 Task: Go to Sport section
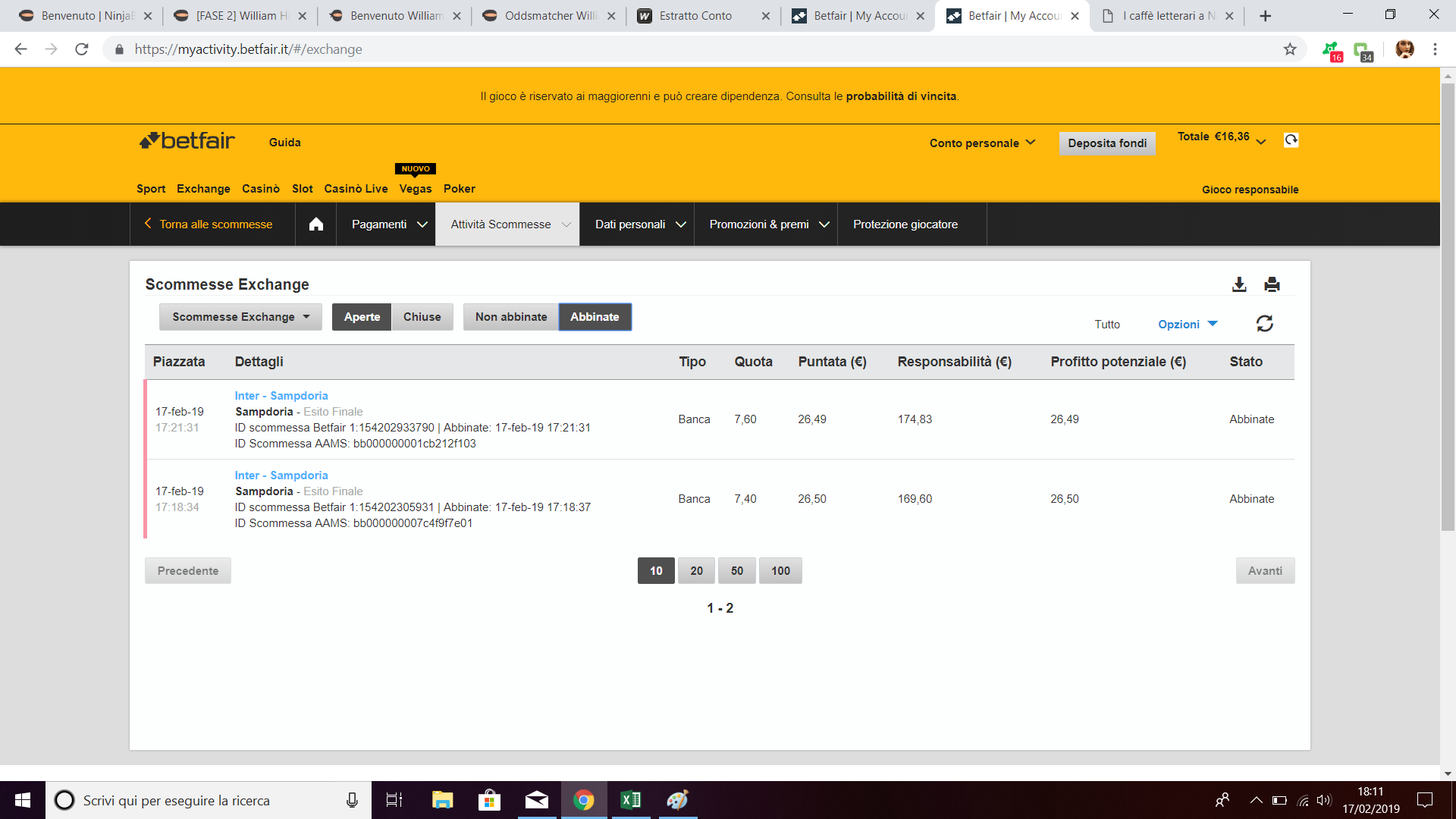tap(151, 189)
